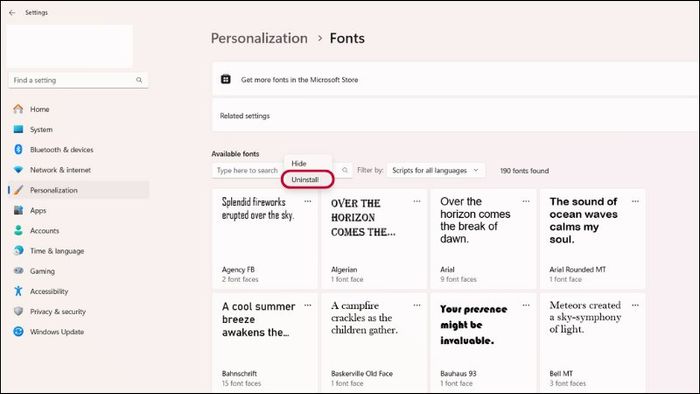The image size is (700, 394).
Task: Open the Scripts for all languages filter dropdown
Action: click(x=436, y=170)
